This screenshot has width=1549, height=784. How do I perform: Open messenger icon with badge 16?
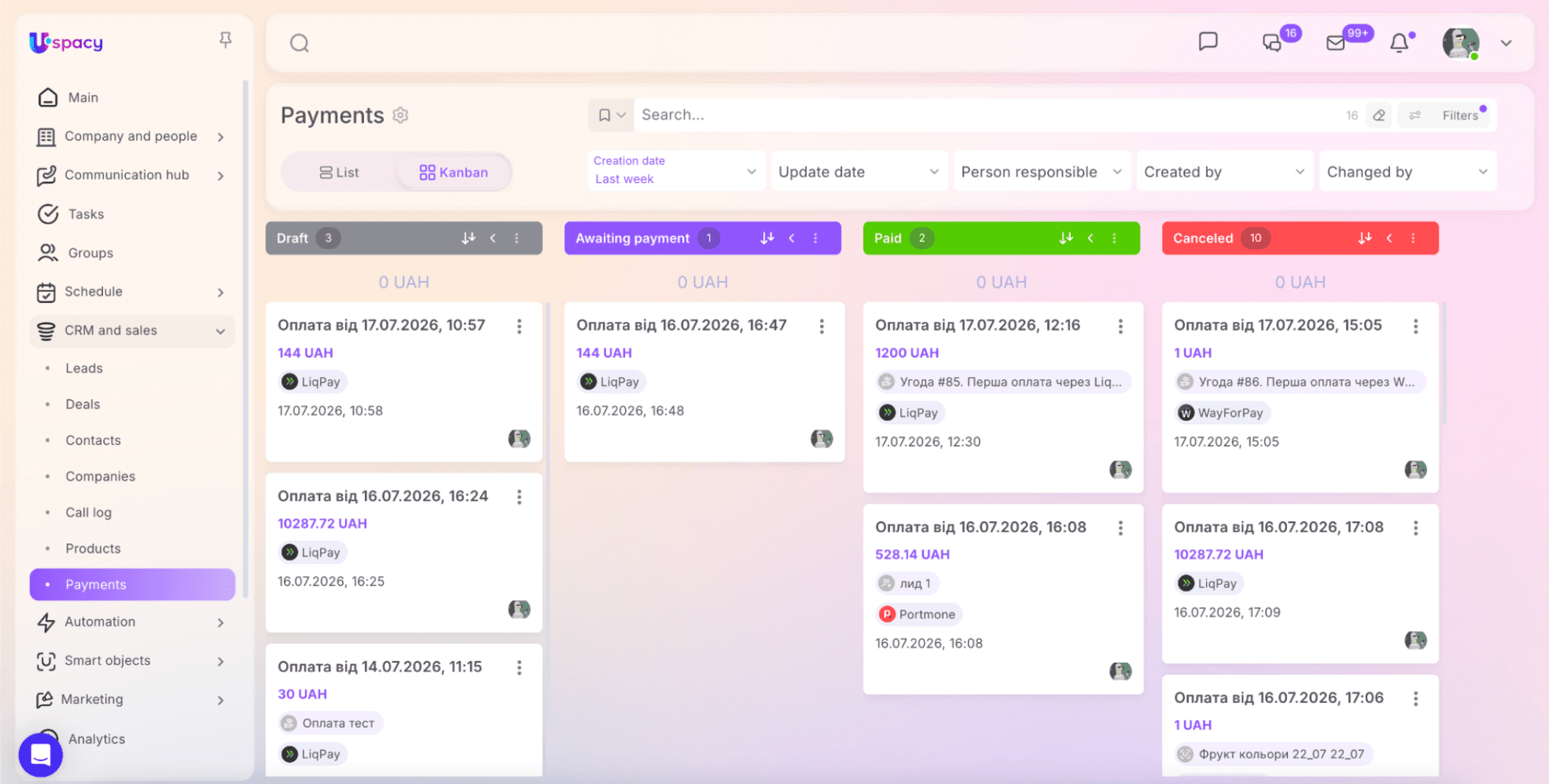pyautogui.click(x=1272, y=43)
